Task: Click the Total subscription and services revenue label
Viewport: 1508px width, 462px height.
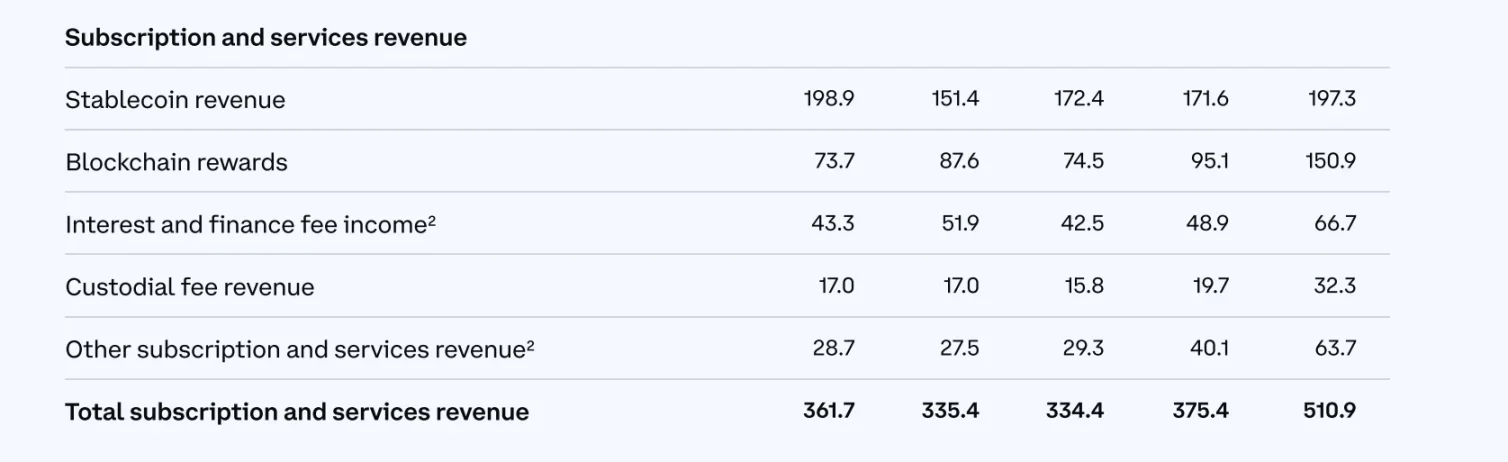Action: 296,412
